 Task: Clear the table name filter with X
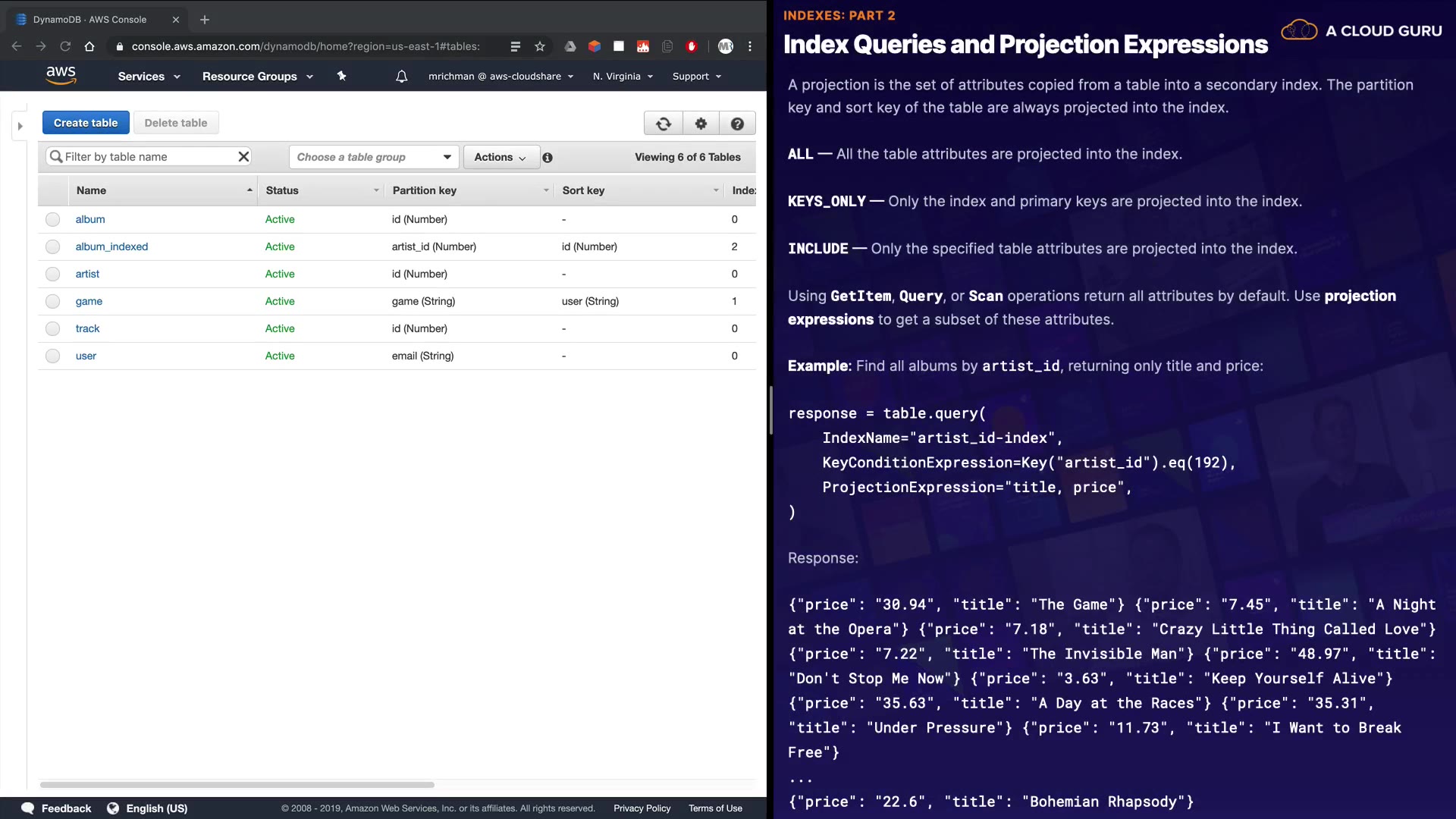(x=243, y=157)
